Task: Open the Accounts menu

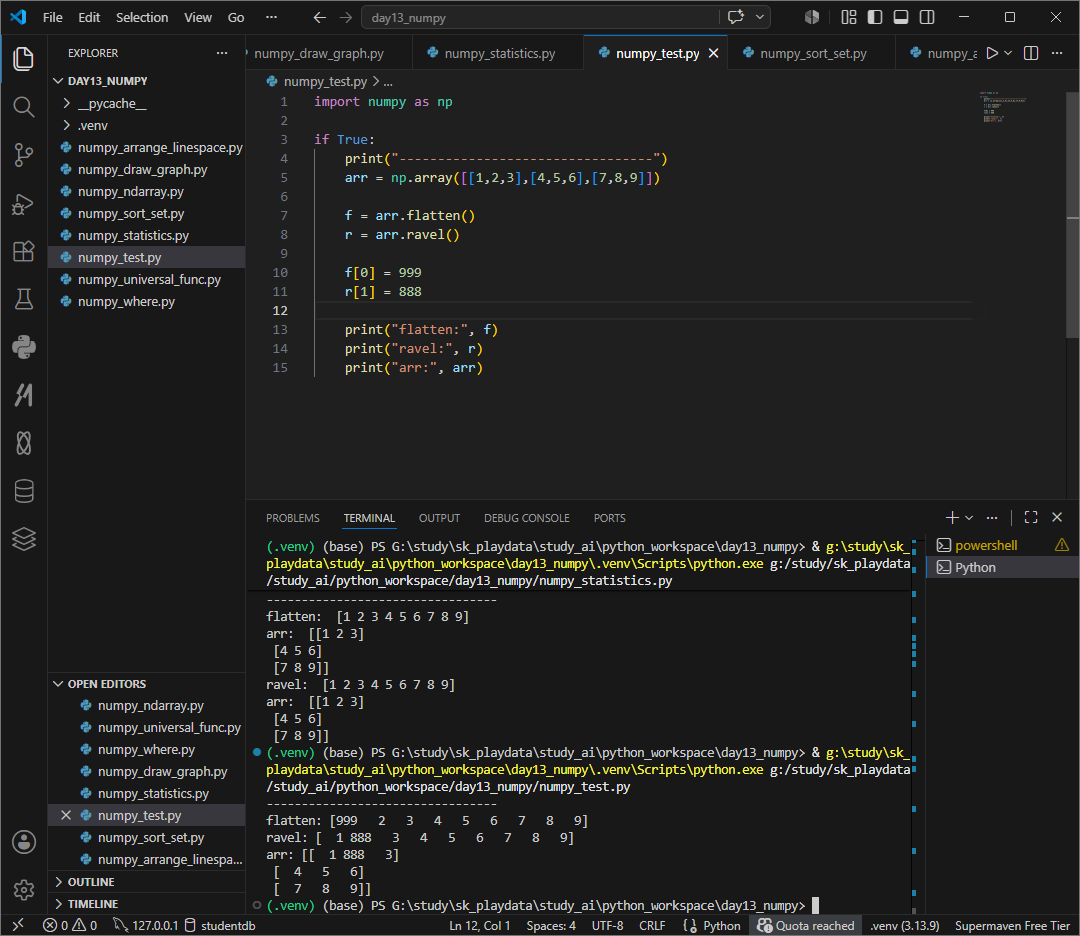Action: (x=23, y=842)
